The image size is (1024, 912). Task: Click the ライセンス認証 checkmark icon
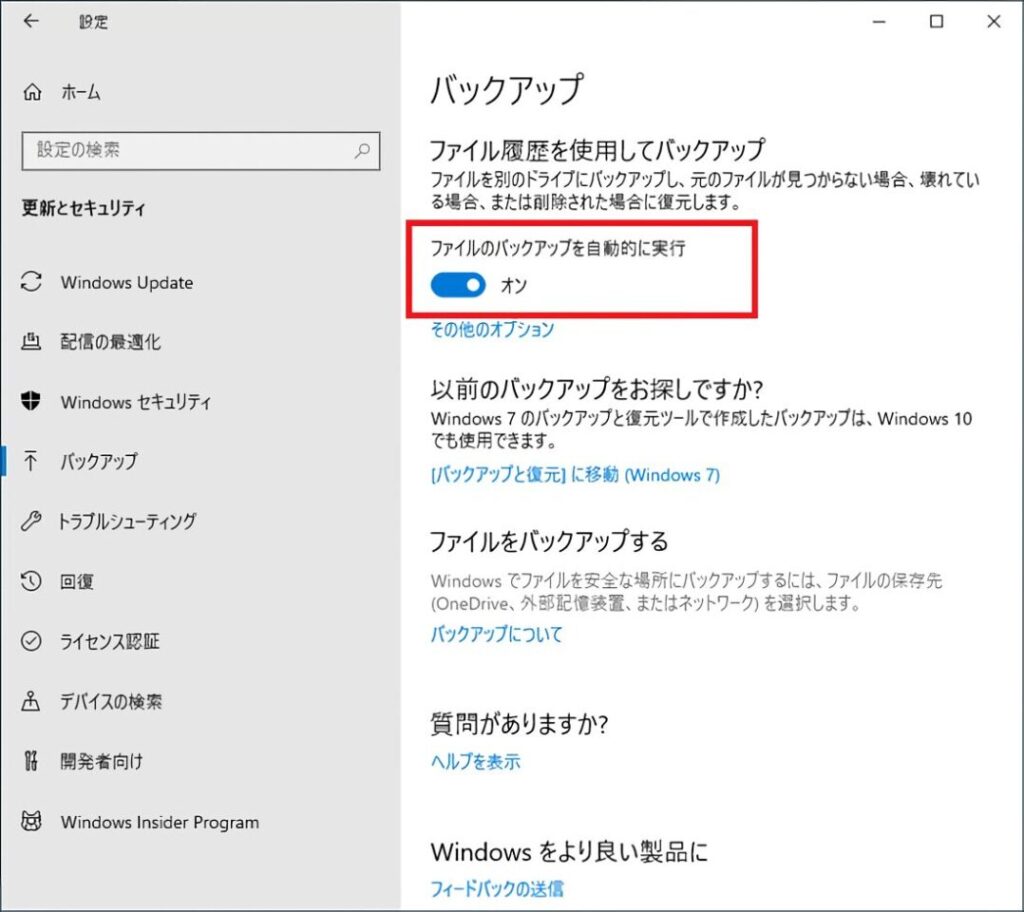[32, 641]
